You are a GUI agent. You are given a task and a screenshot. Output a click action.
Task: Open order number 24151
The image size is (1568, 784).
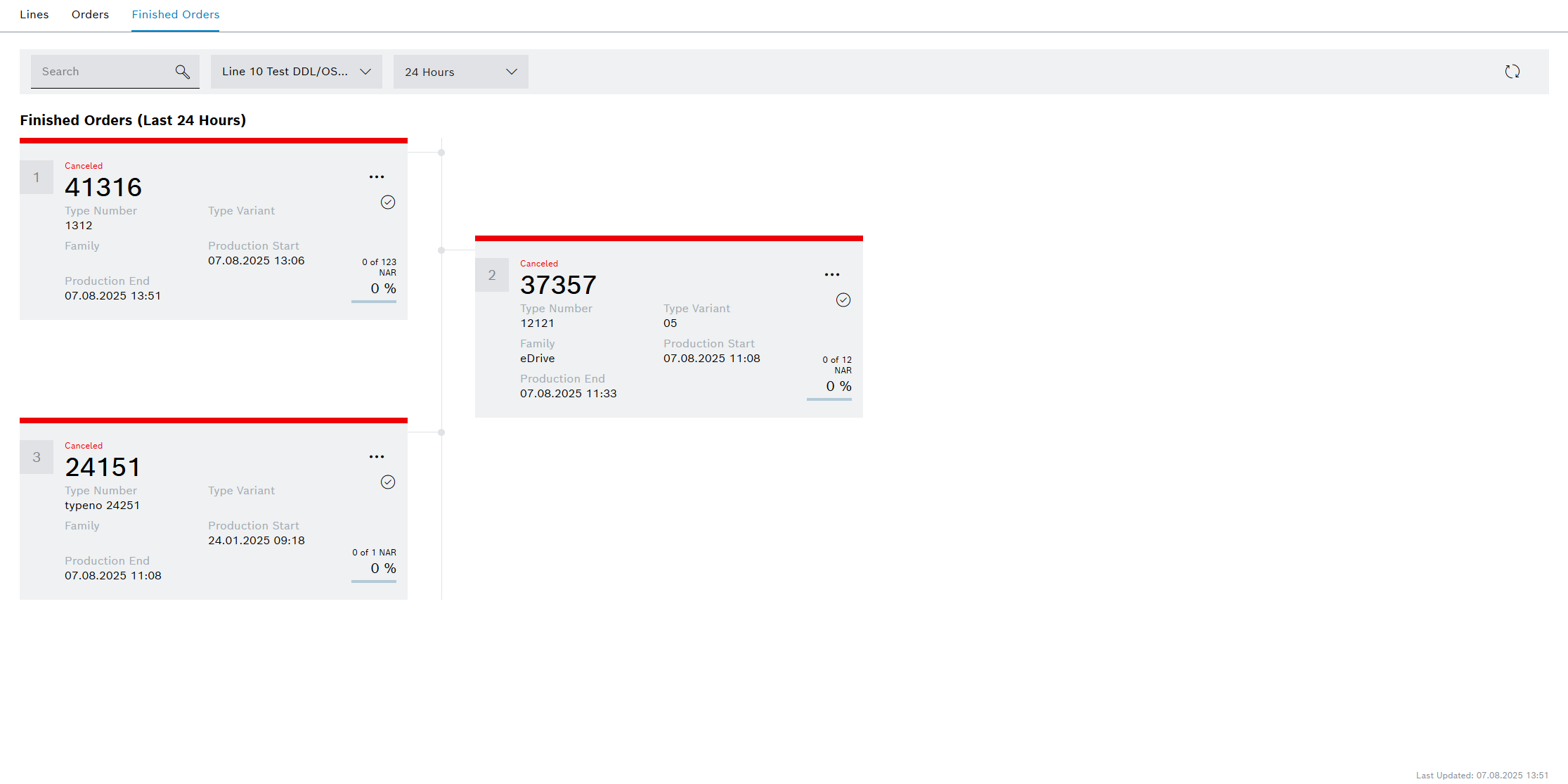(x=103, y=467)
